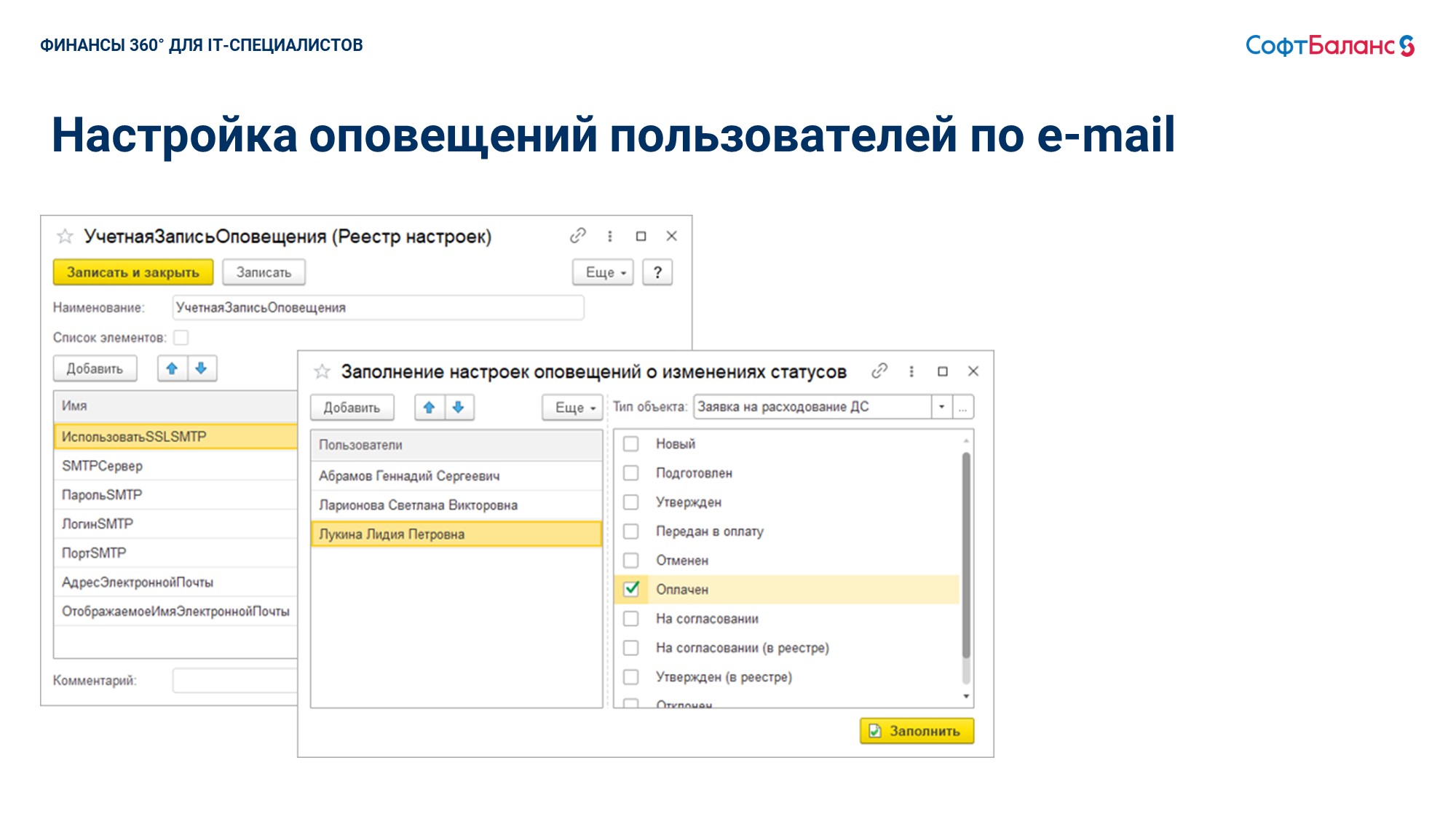
Task: Click the Имя column header
Action: [175, 406]
